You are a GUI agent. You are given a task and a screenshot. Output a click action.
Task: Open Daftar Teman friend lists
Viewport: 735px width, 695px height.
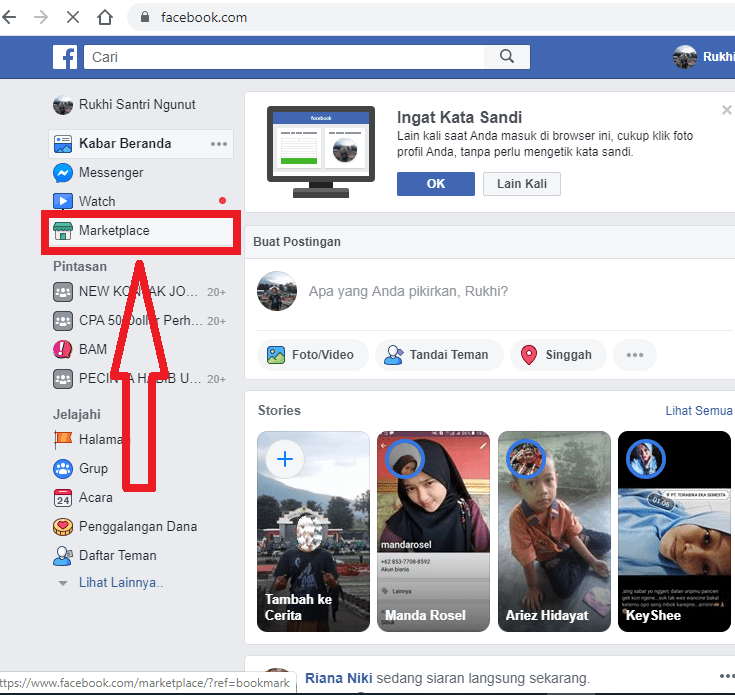point(118,556)
